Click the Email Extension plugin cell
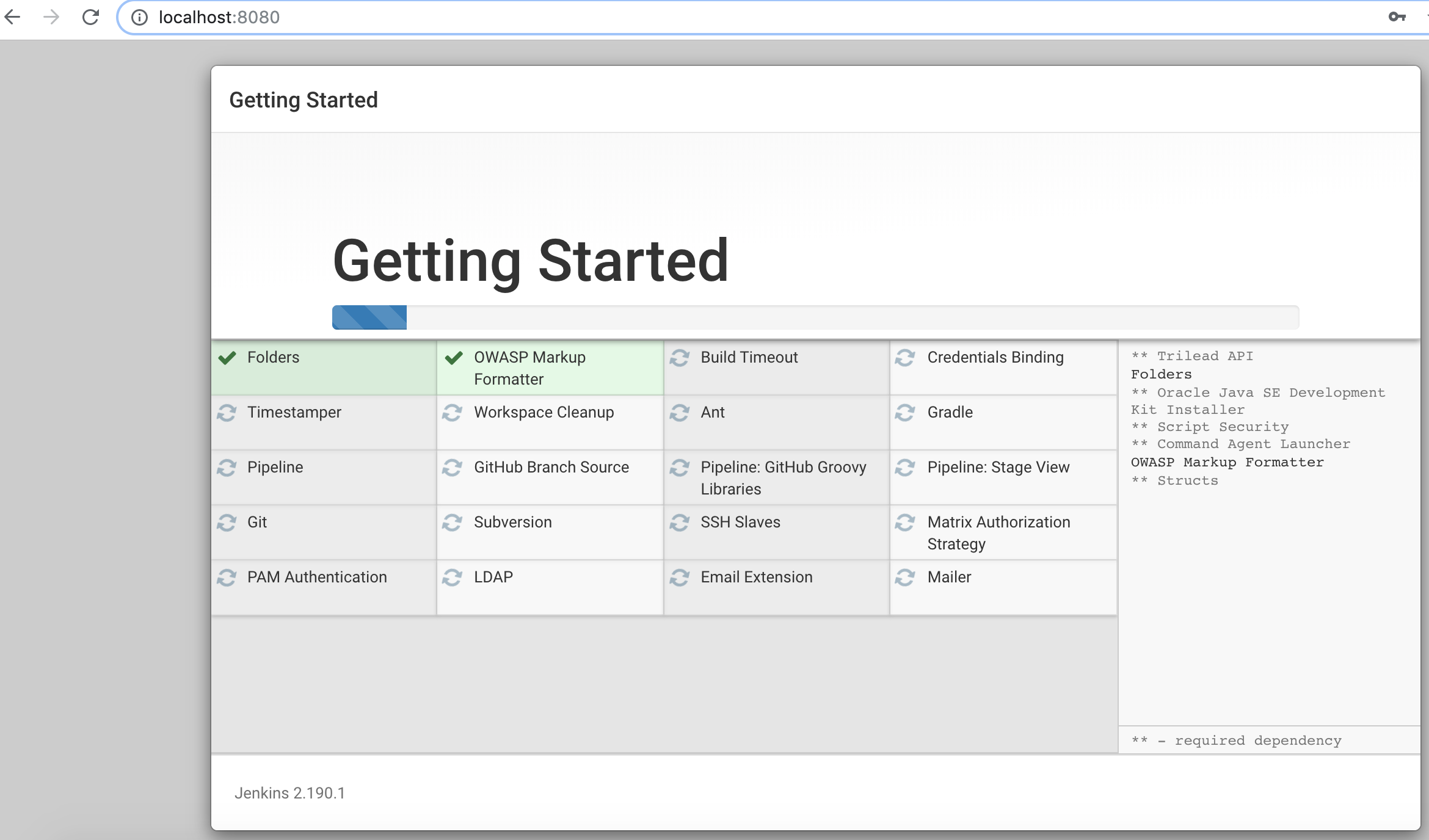This screenshot has height=840, width=1429. 756,577
